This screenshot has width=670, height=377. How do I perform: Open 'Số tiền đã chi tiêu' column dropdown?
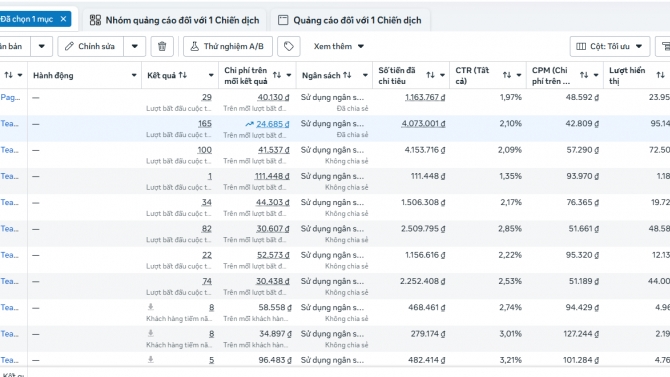tap(442, 75)
